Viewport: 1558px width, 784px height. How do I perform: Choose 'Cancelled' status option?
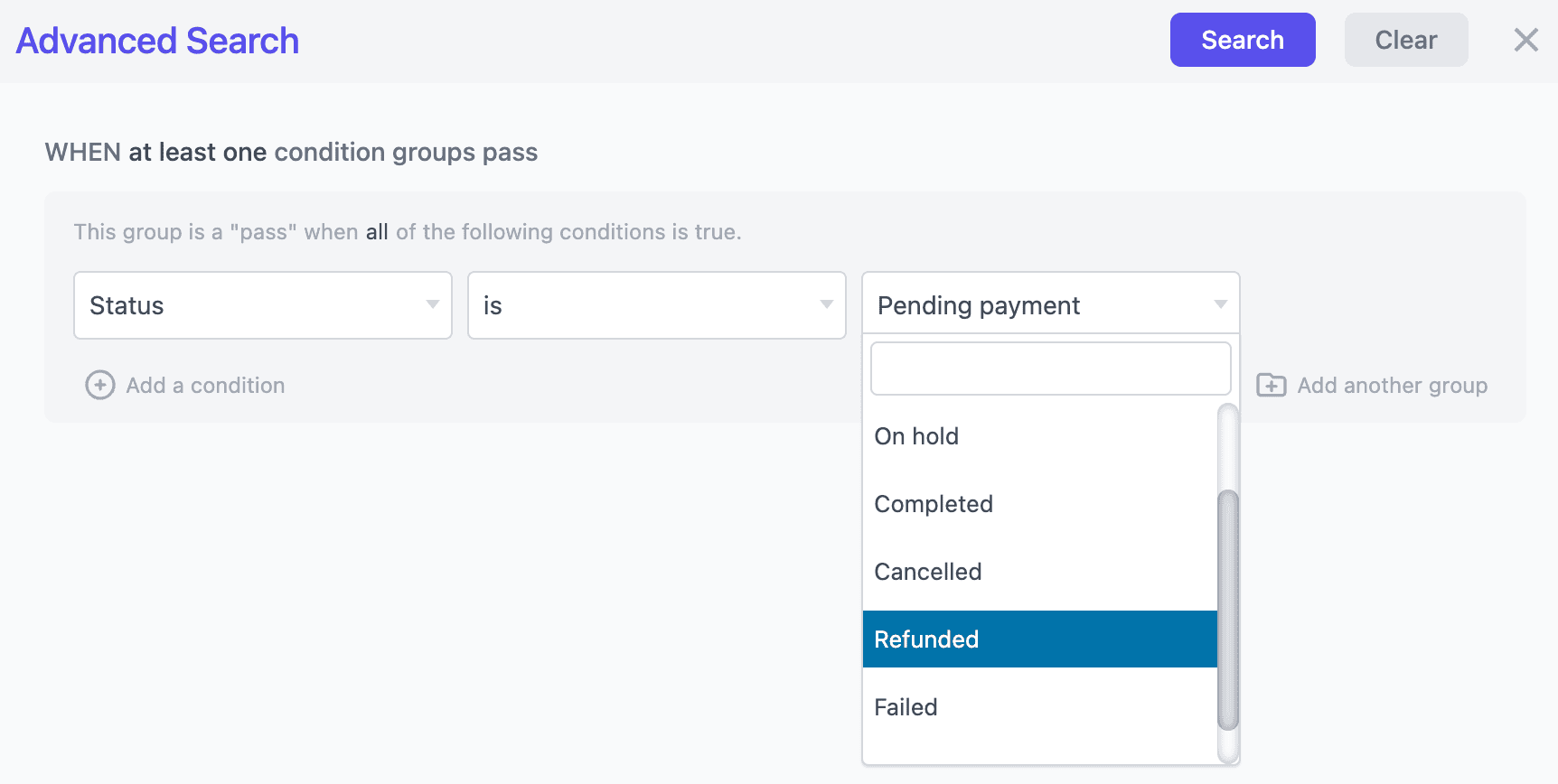tap(1040, 572)
